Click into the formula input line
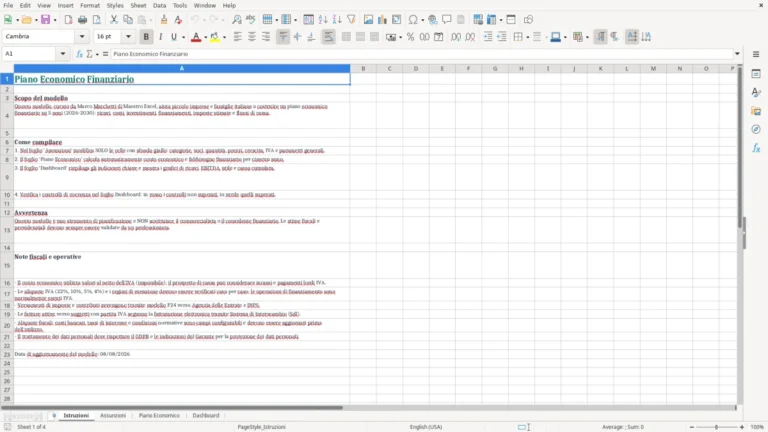This screenshot has height=432, width=768. click(x=421, y=54)
